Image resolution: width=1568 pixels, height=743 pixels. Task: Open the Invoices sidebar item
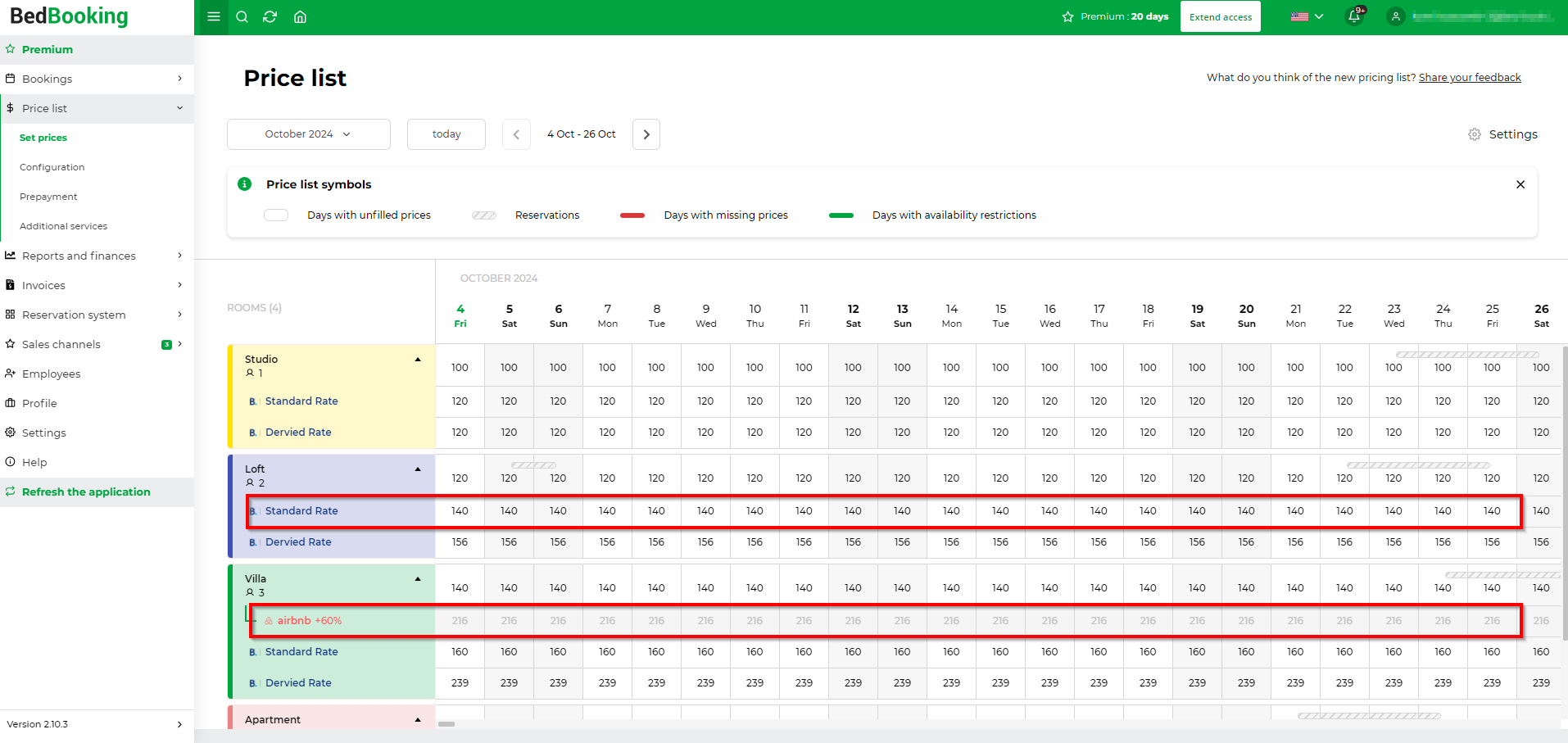tap(97, 285)
